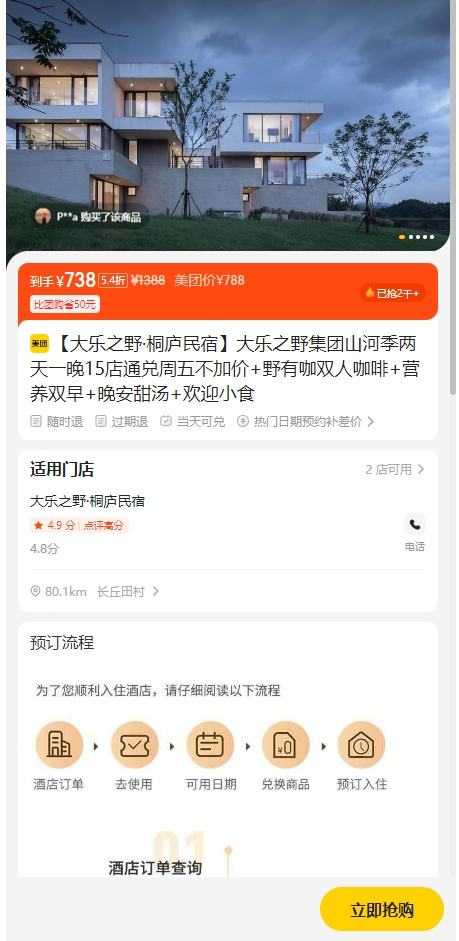Viewport: 459px width, 941px height.
Task: Tap the 随时退 policy tag
Action: [57, 421]
